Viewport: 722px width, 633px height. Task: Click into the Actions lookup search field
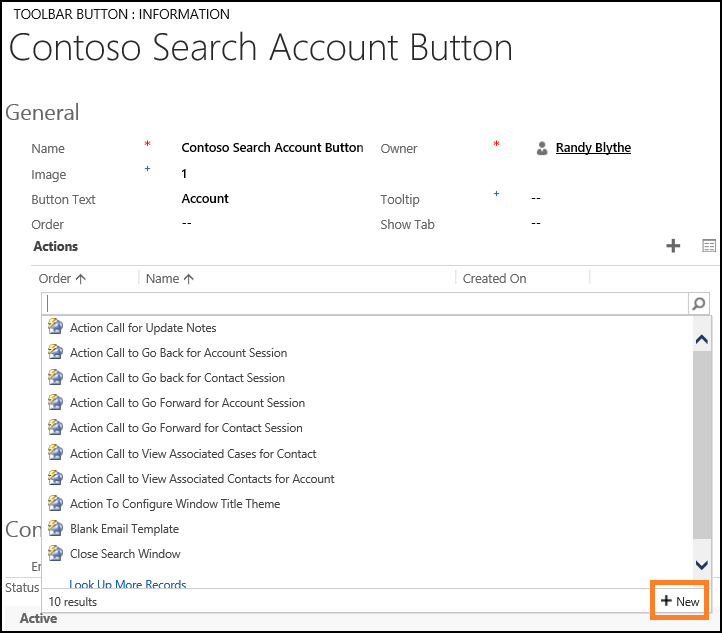click(x=365, y=304)
